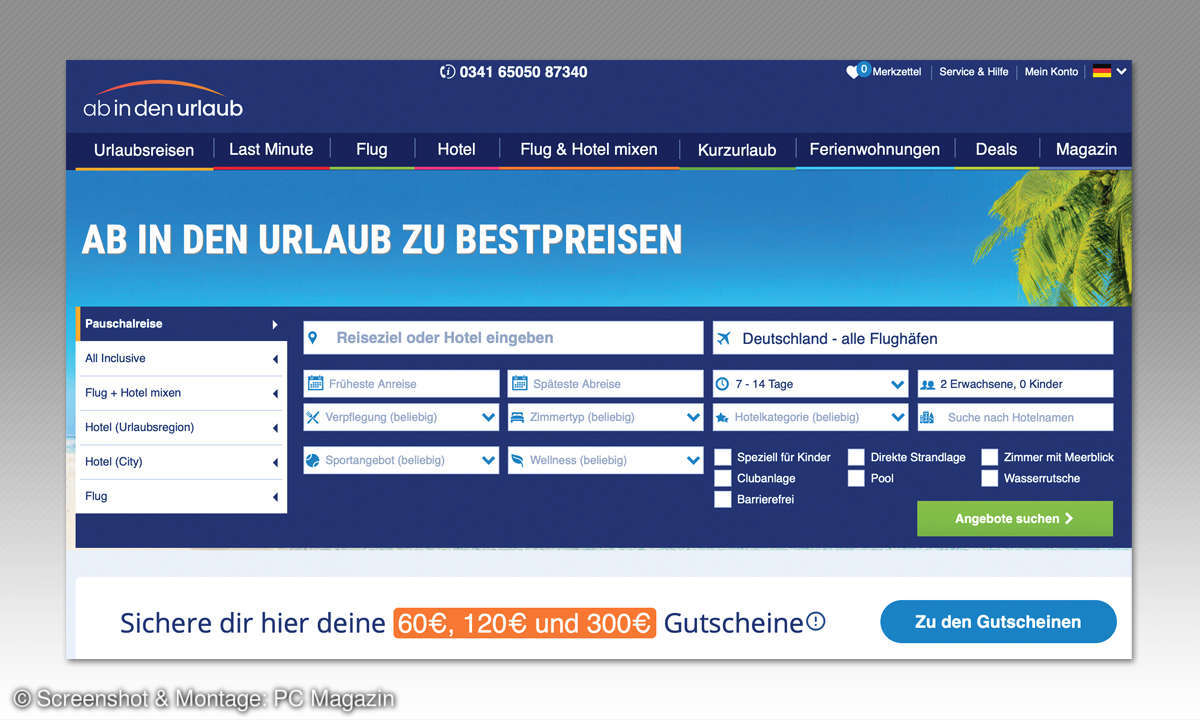Go to the Flug nav tab
This screenshot has height=720, width=1200.
click(x=371, y=150)
